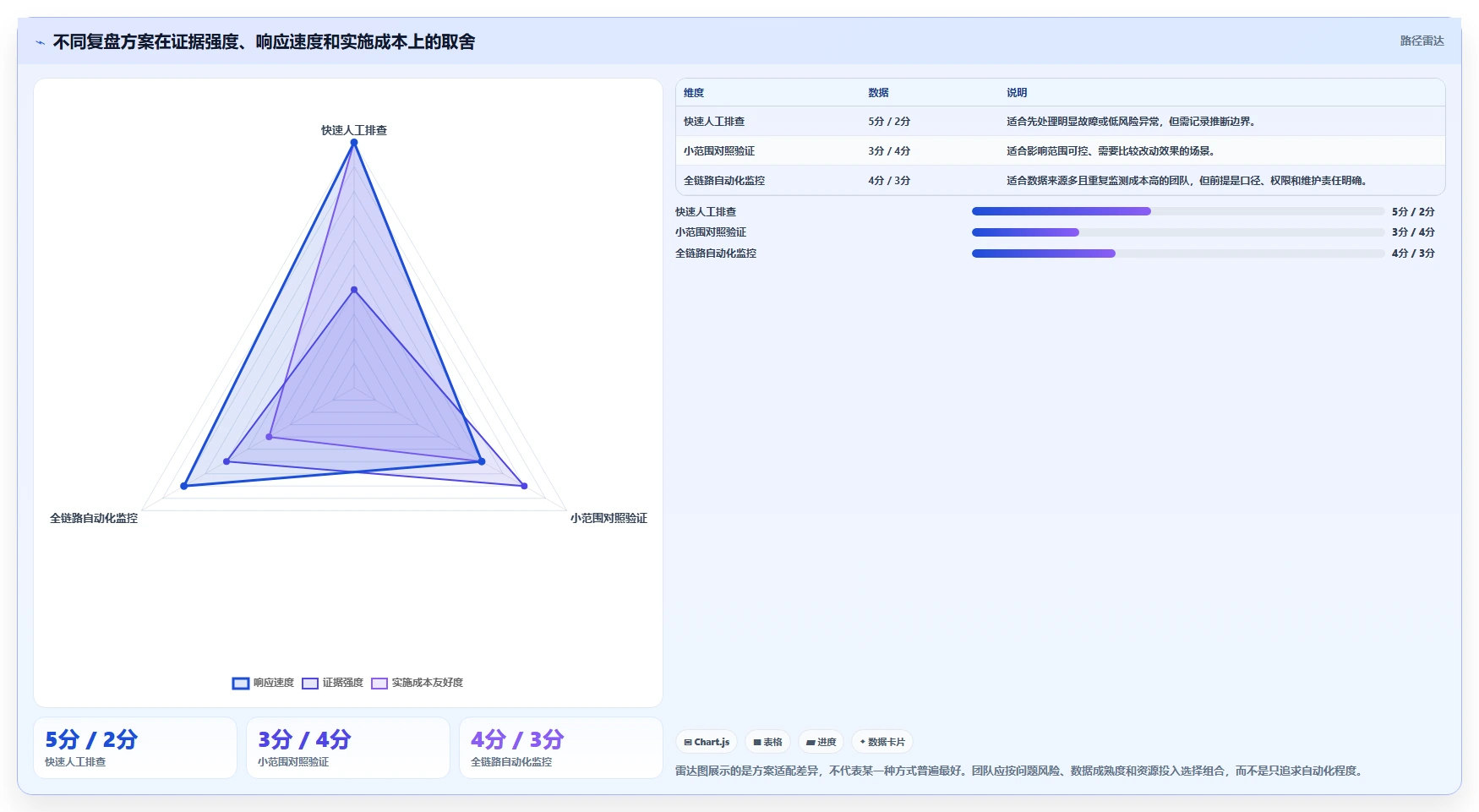1479x812 pixels.
Task: Click the description starting 适合数据来源多
Action: (1188, 181)
